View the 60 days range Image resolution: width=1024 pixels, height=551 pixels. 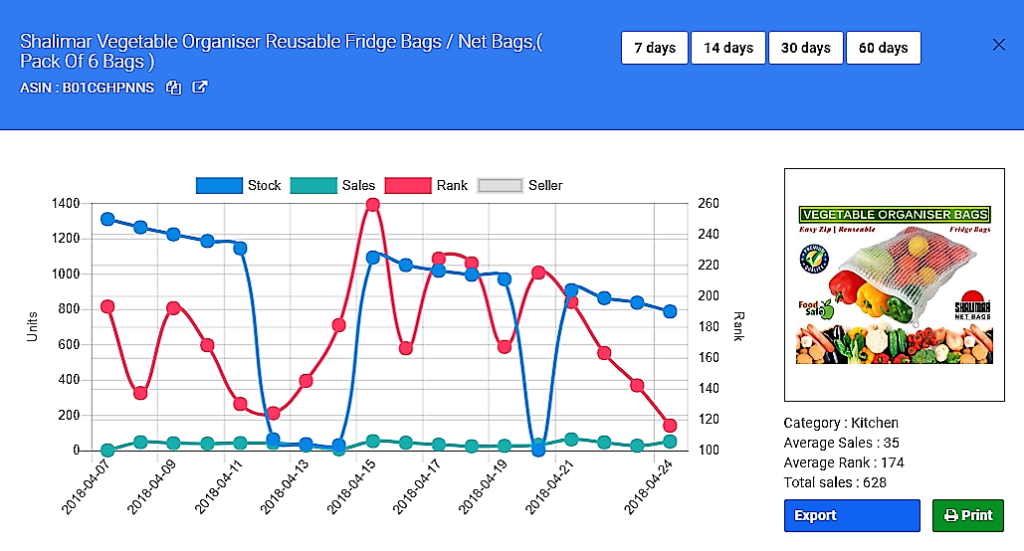884,48
